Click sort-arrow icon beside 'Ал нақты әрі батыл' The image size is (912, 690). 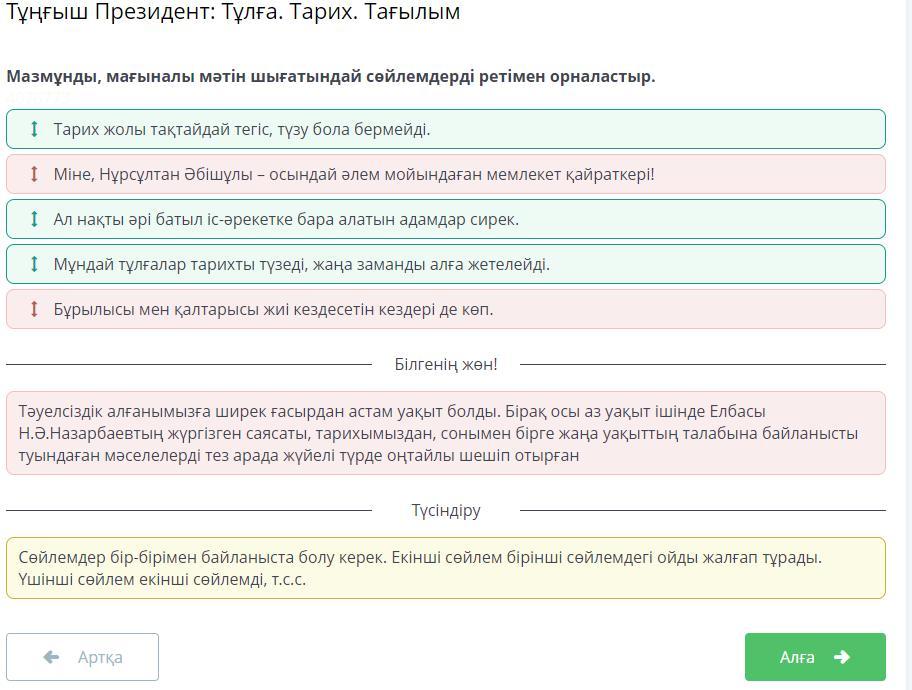34,219
